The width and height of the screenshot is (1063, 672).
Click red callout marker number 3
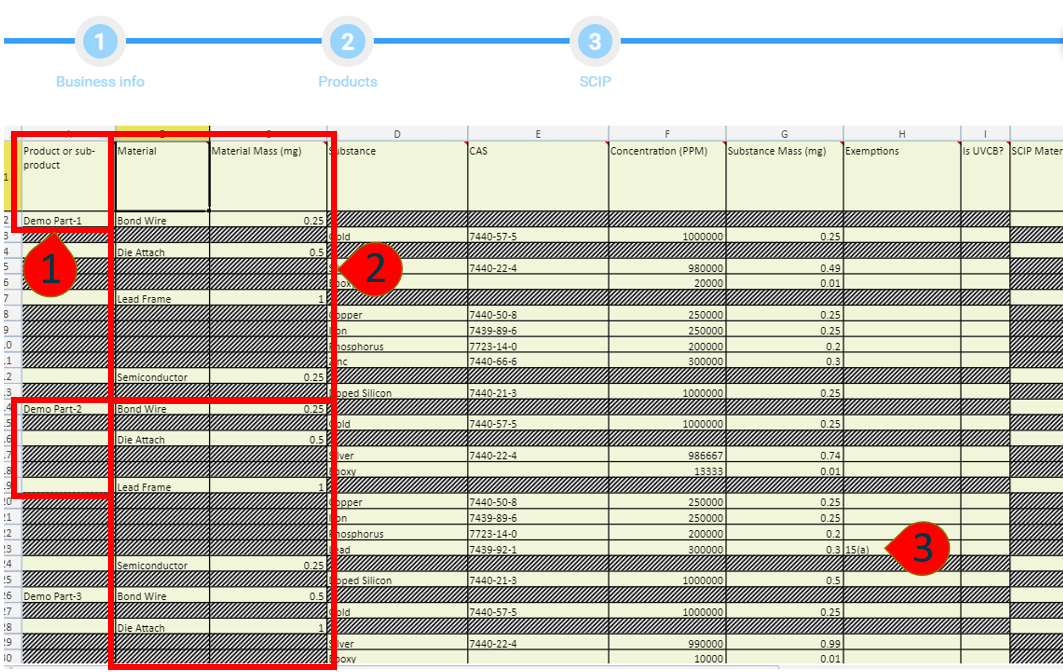pyautogui.click(x=921, y=548)
